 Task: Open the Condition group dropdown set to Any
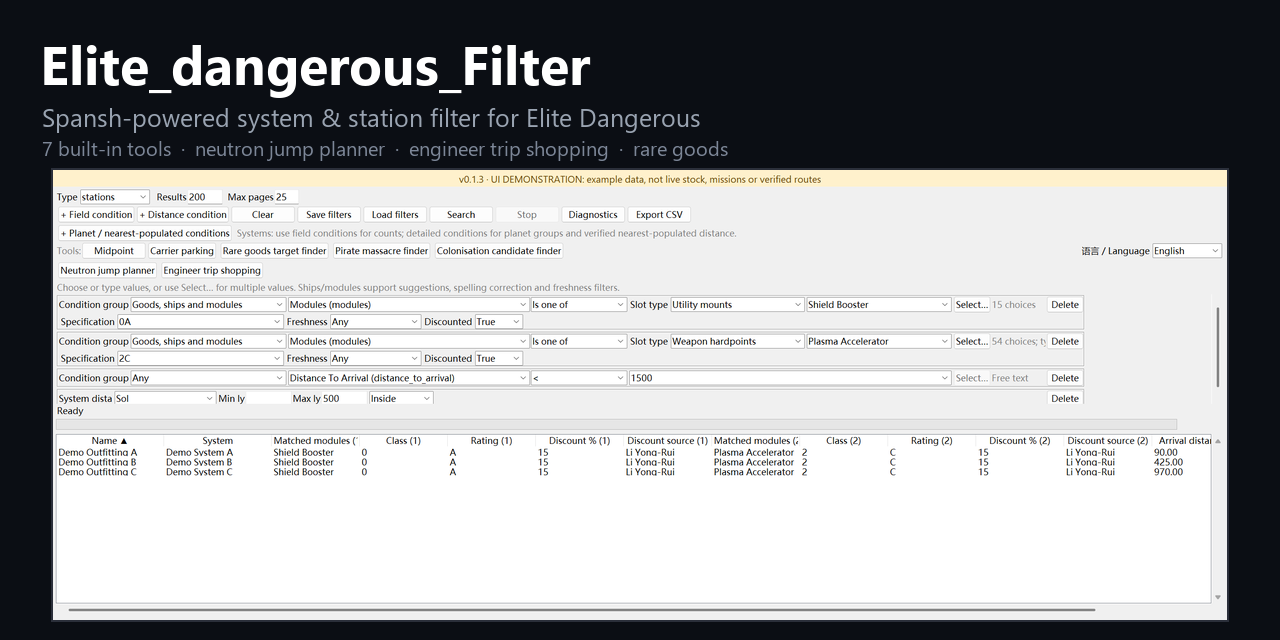[x=207, y=378]
